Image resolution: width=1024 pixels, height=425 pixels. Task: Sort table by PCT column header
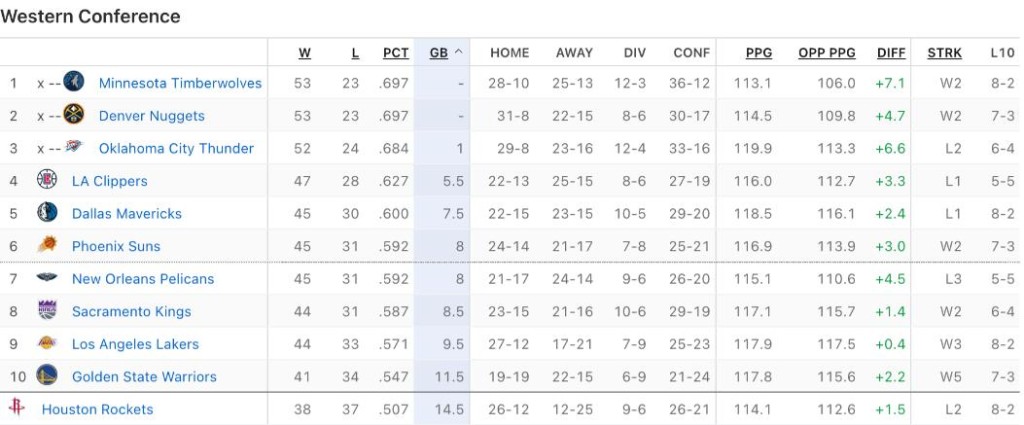point(396,53)
